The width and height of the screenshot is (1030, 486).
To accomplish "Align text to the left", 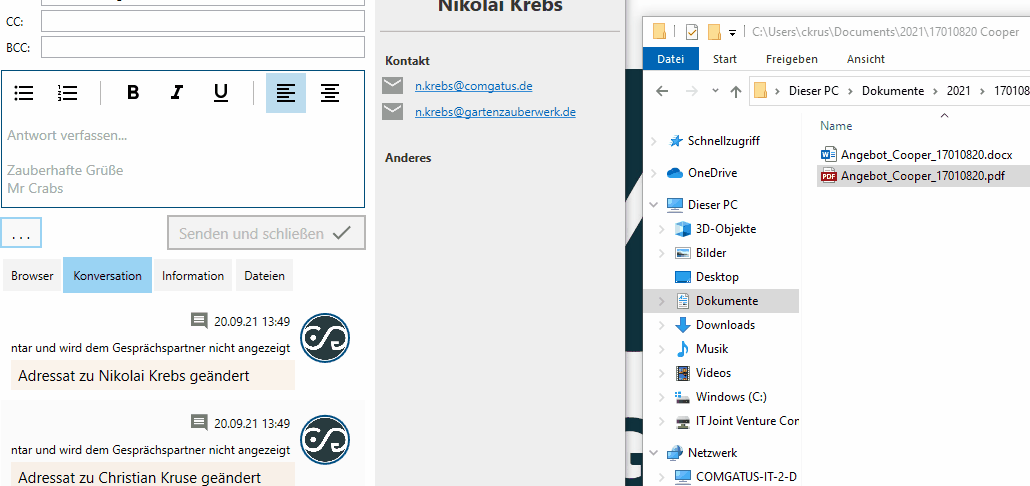I will click(286, 93).
